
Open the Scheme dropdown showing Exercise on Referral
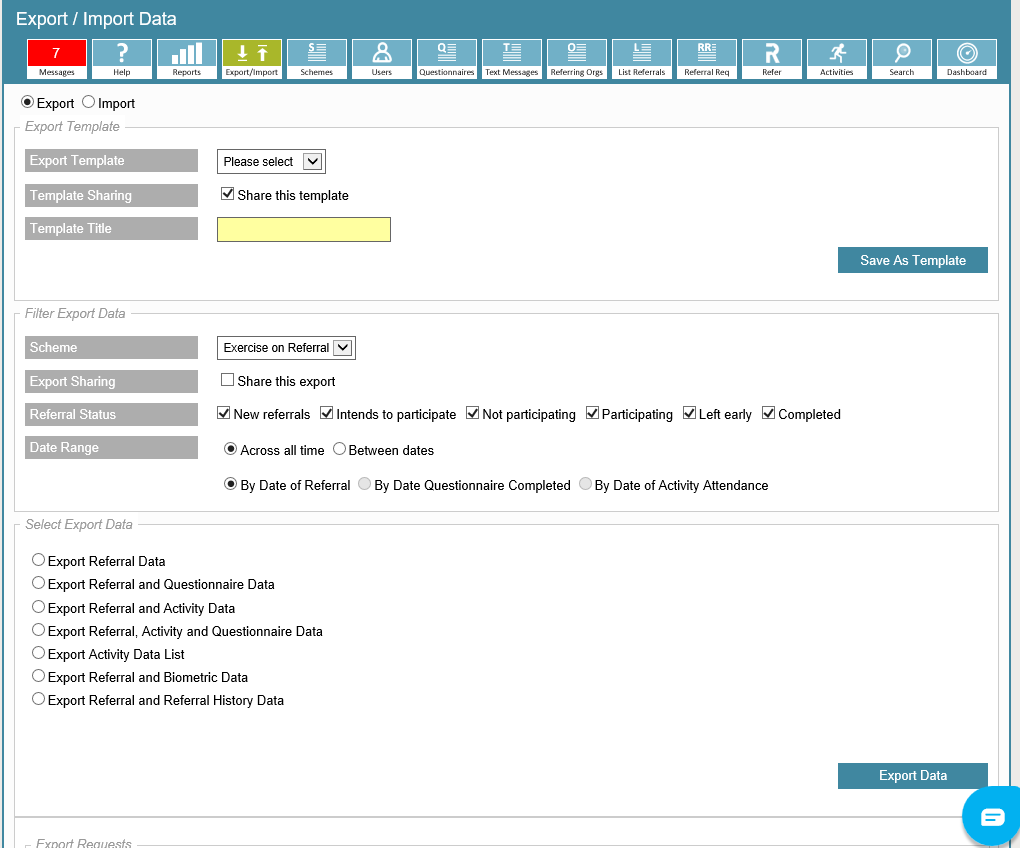pyautogui.click(x=286, y=348)
